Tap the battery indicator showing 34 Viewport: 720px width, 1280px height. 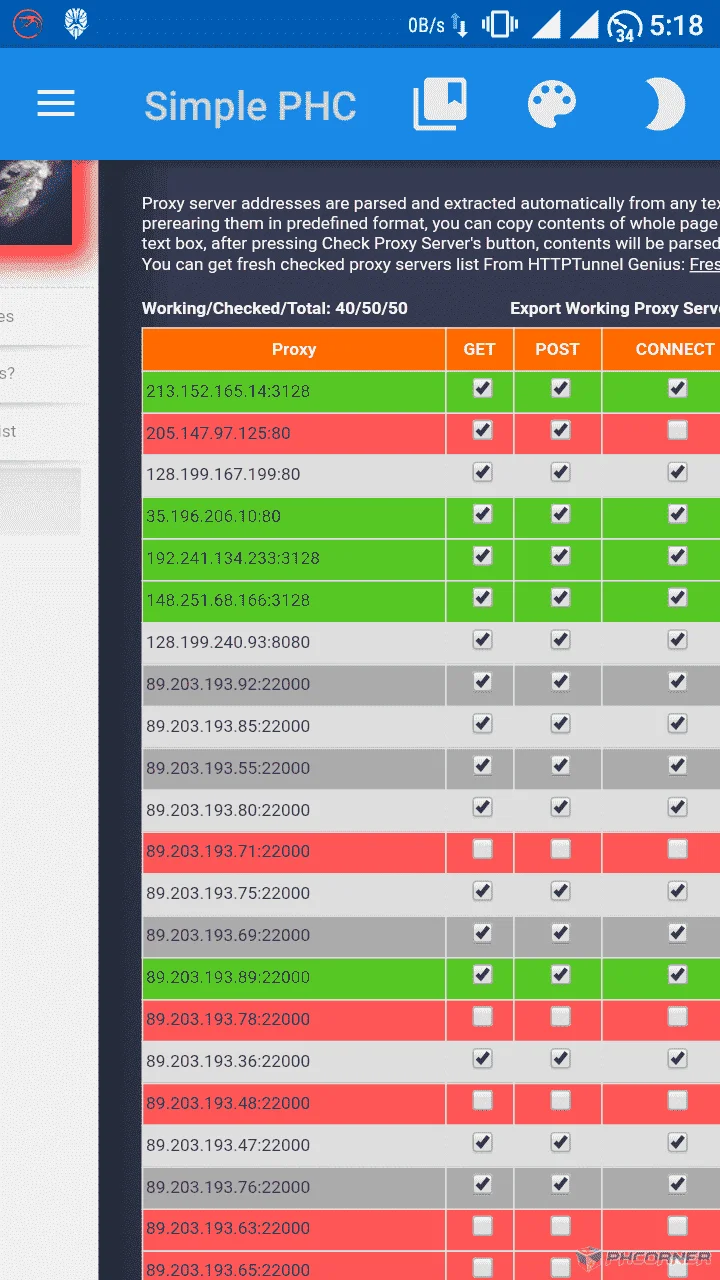(x=624, y=26)
